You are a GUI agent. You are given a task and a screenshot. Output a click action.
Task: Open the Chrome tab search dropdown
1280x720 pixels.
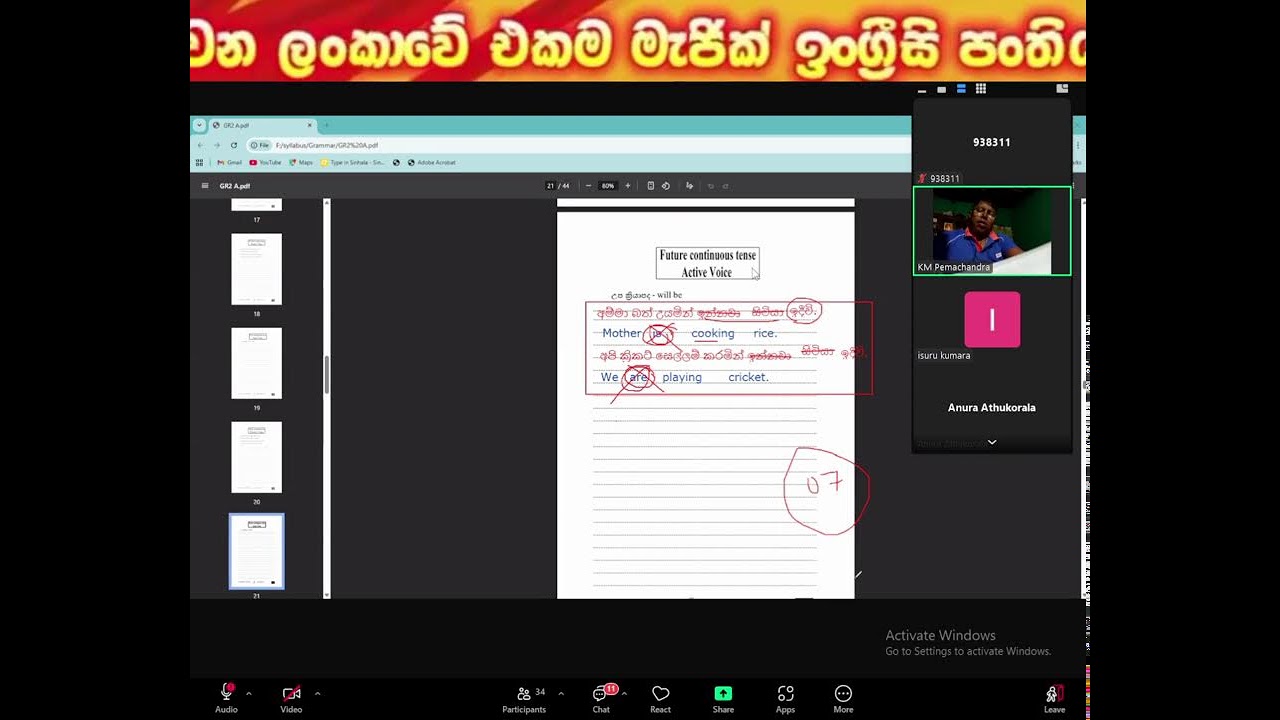coord(199,125)
